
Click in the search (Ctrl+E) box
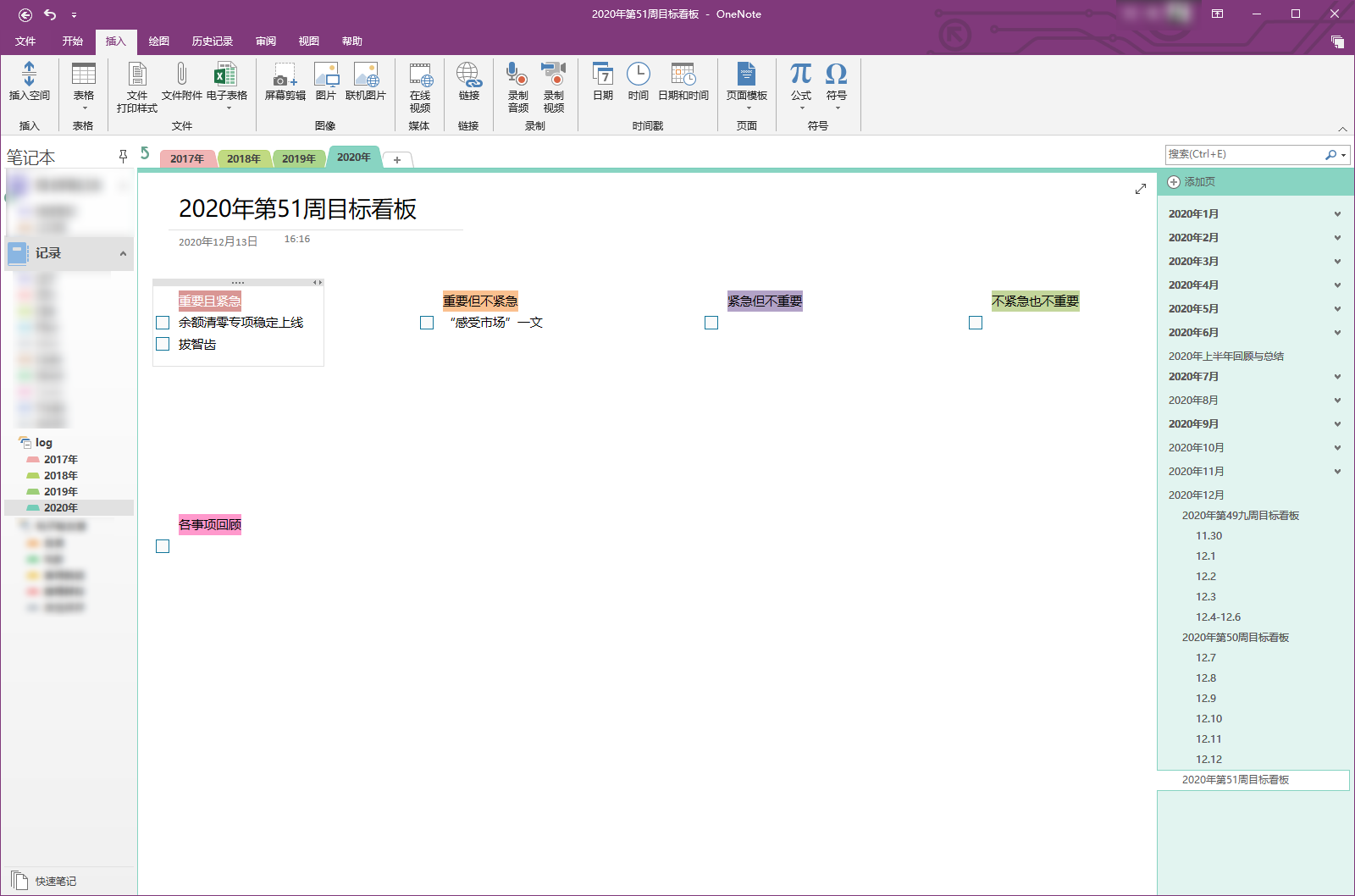pos(1246,154)
